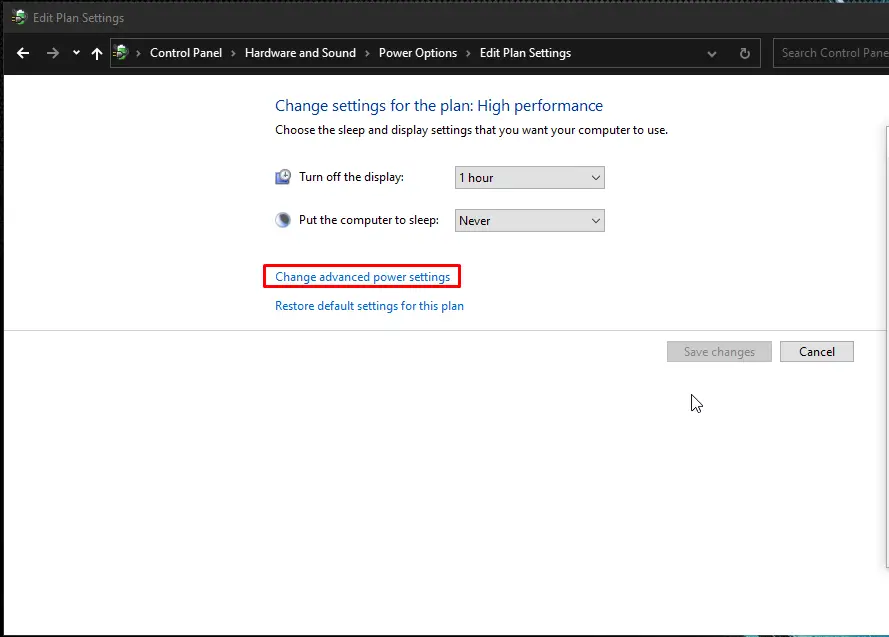The image size is (889, 637).
Task: Go forward using the right arrow
Action: point(53,53)
